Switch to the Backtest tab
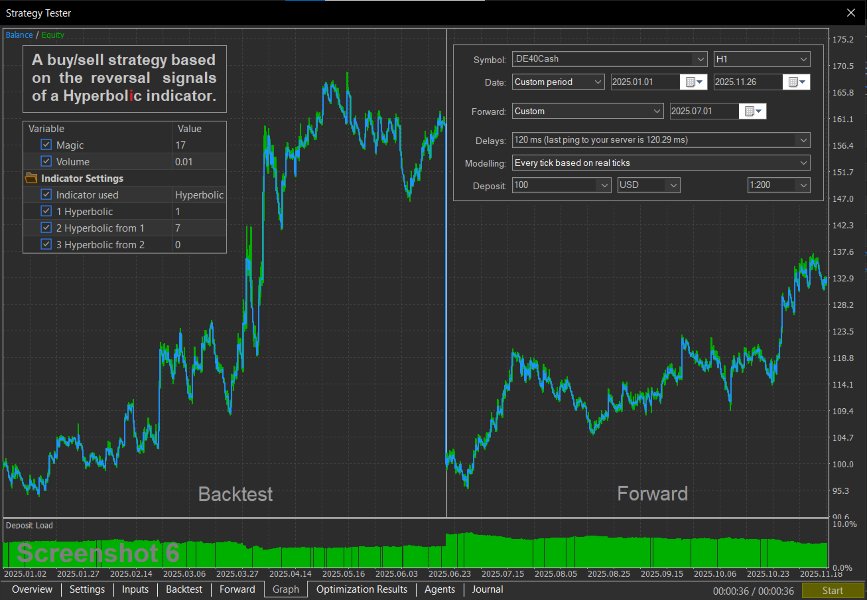This screenshot has width=867, height=600. tap(184, 589)
